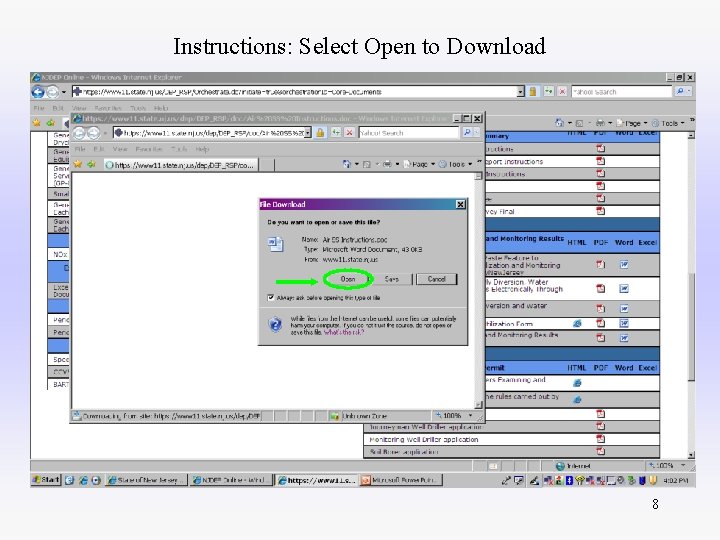Image resolution: width=720 pixels, height=540 pixels.
Task: Switch to 'State of New Jersey' taskbar button
Action: point(146,480)
